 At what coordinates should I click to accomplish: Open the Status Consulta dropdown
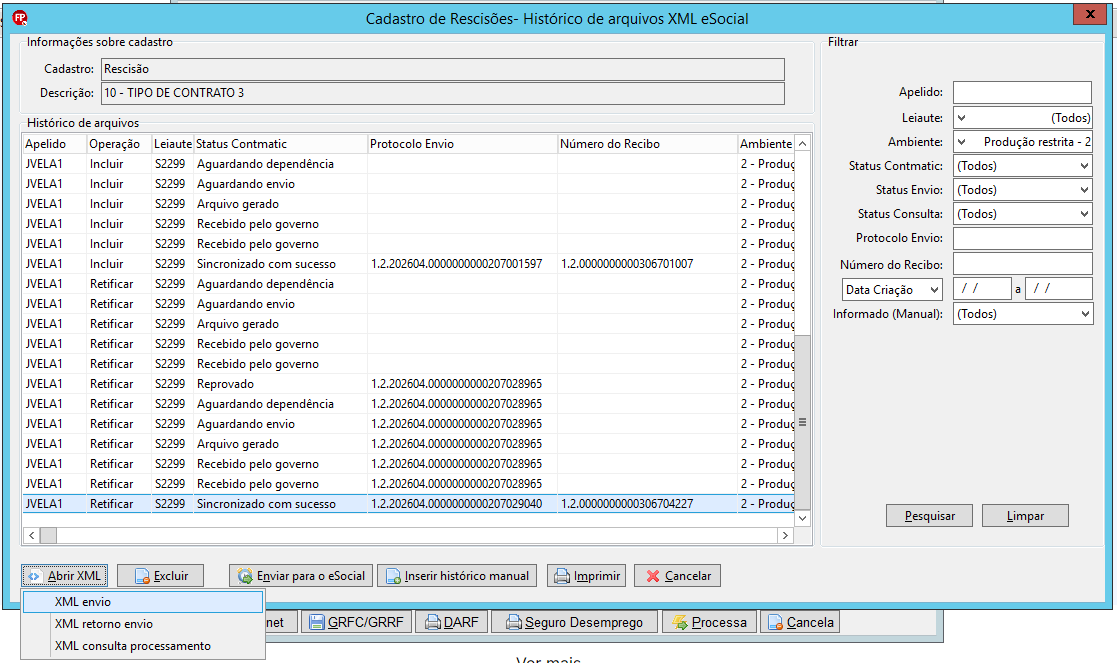point(1022,214)
